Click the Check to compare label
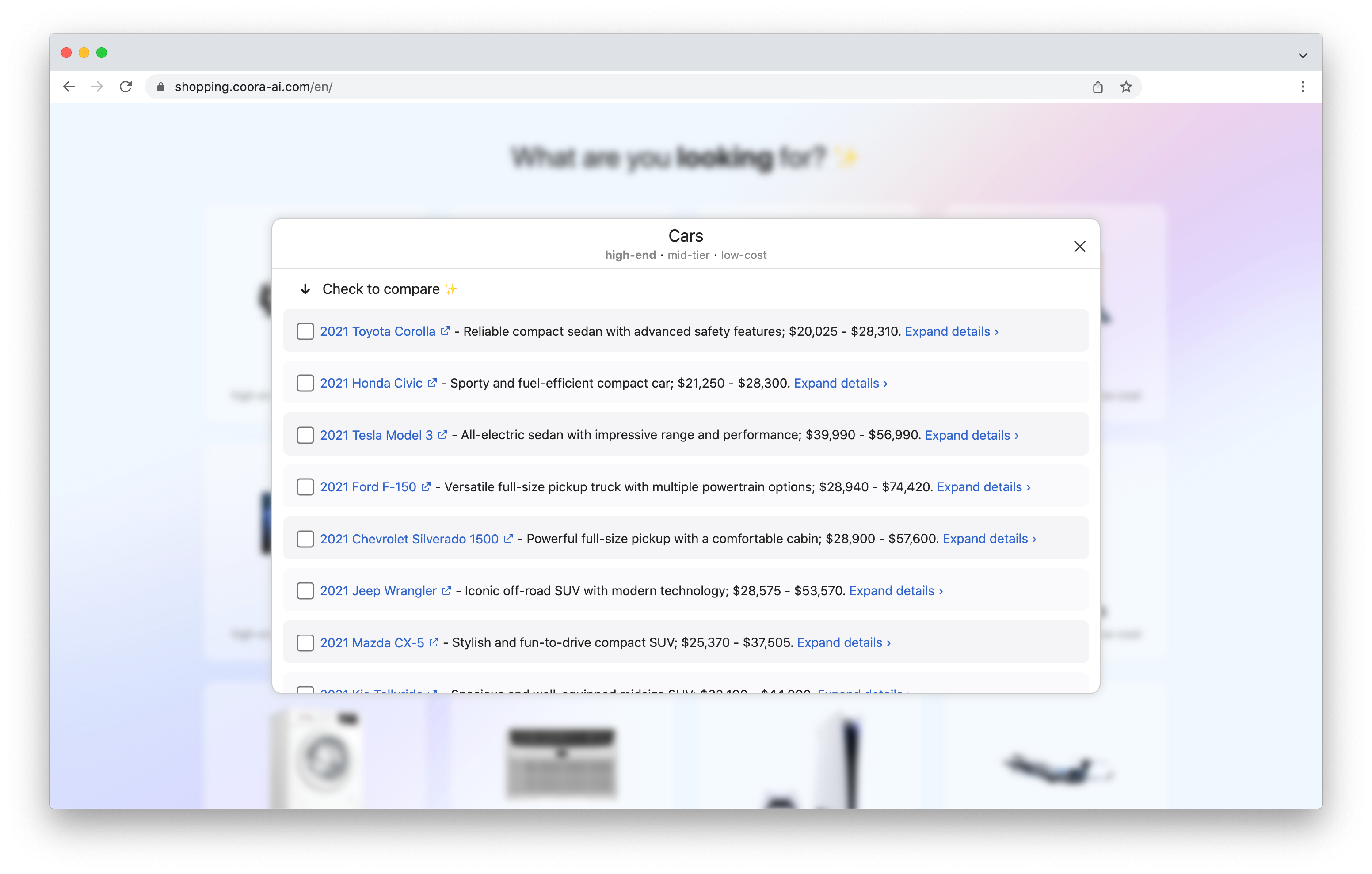 (x=381, y=289)
